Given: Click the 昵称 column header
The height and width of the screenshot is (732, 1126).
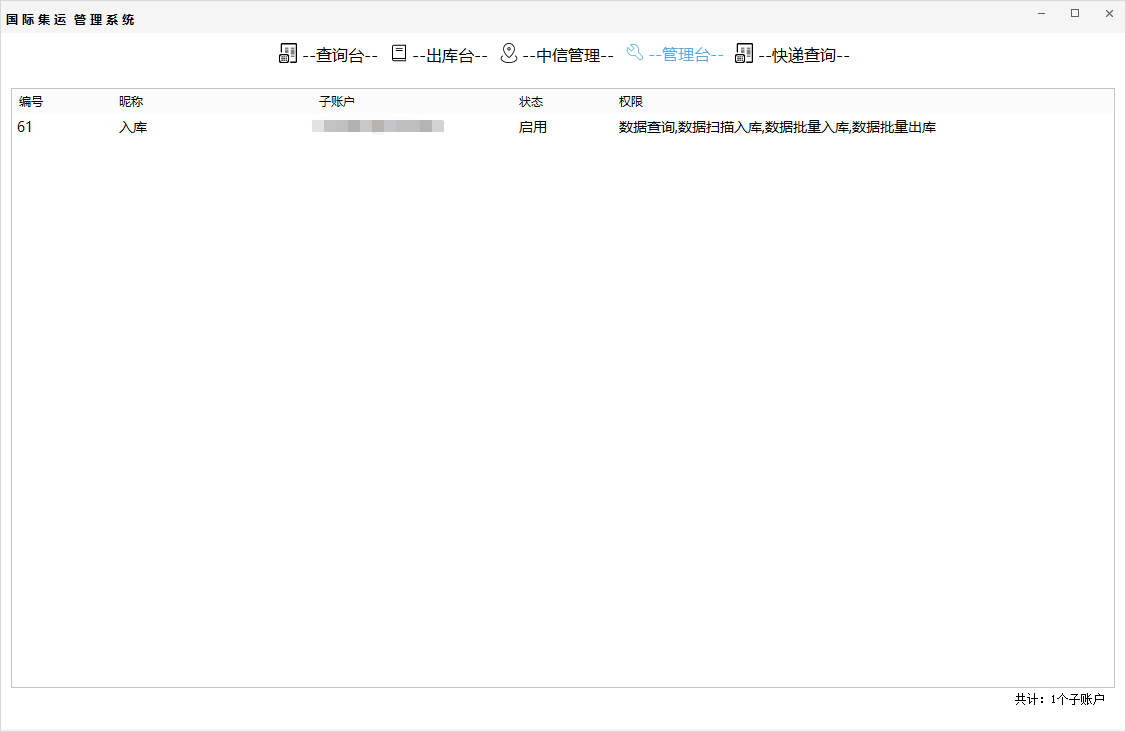Looking at the screenshot, I should coord(131,102).
